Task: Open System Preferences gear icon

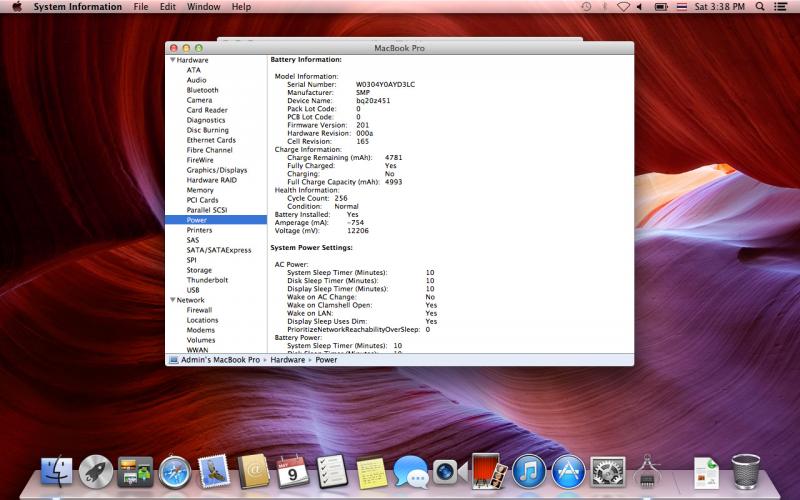Action: (607, 472)
